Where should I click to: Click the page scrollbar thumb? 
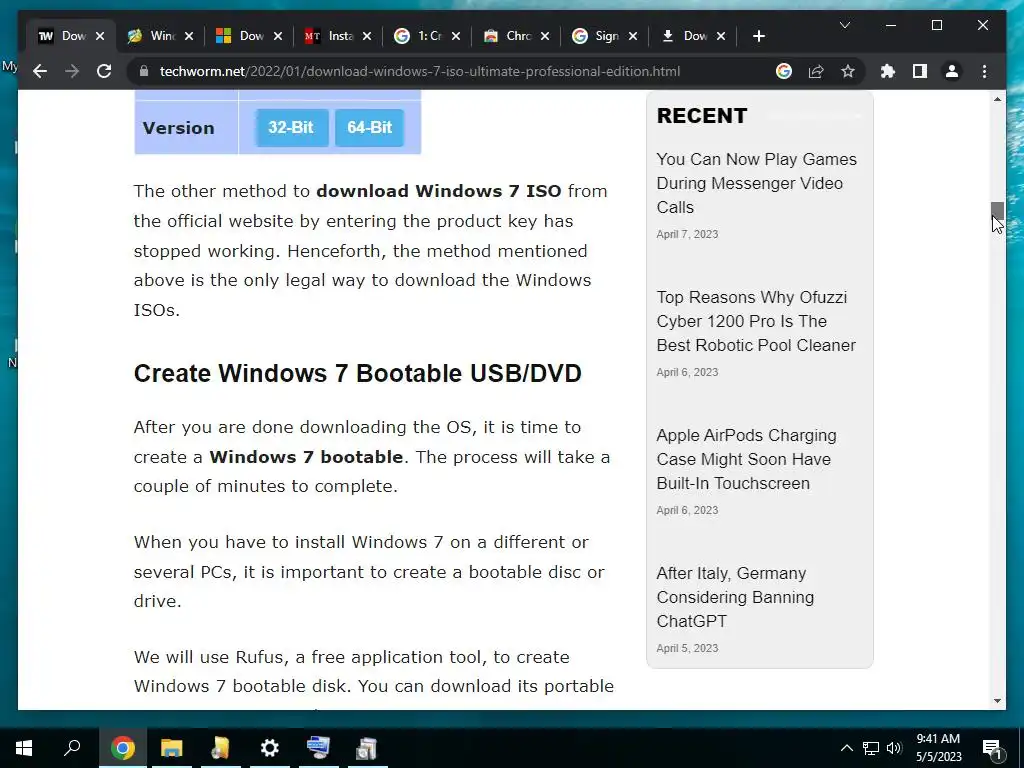coord(997,212)
